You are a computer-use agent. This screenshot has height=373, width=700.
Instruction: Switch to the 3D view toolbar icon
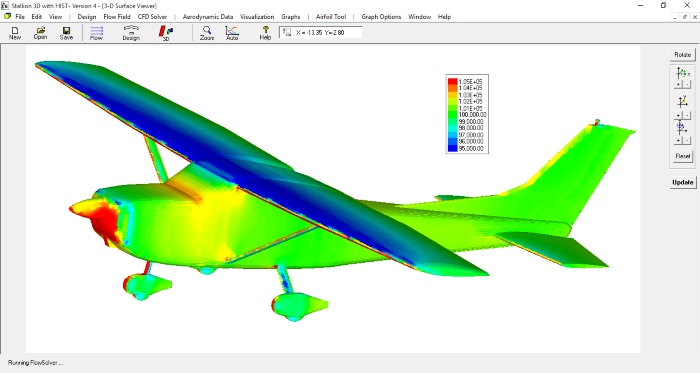(166, 33)
